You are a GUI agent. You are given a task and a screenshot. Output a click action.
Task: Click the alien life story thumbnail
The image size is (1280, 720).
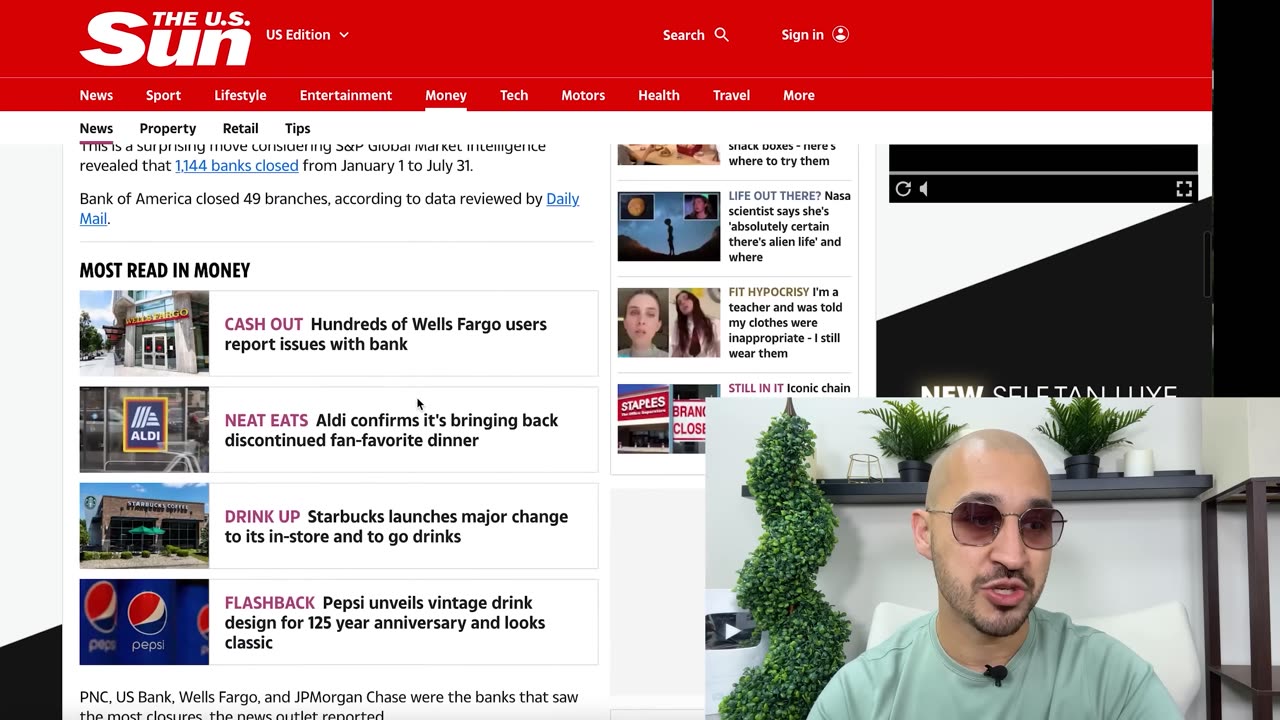(x=668, y=227)
